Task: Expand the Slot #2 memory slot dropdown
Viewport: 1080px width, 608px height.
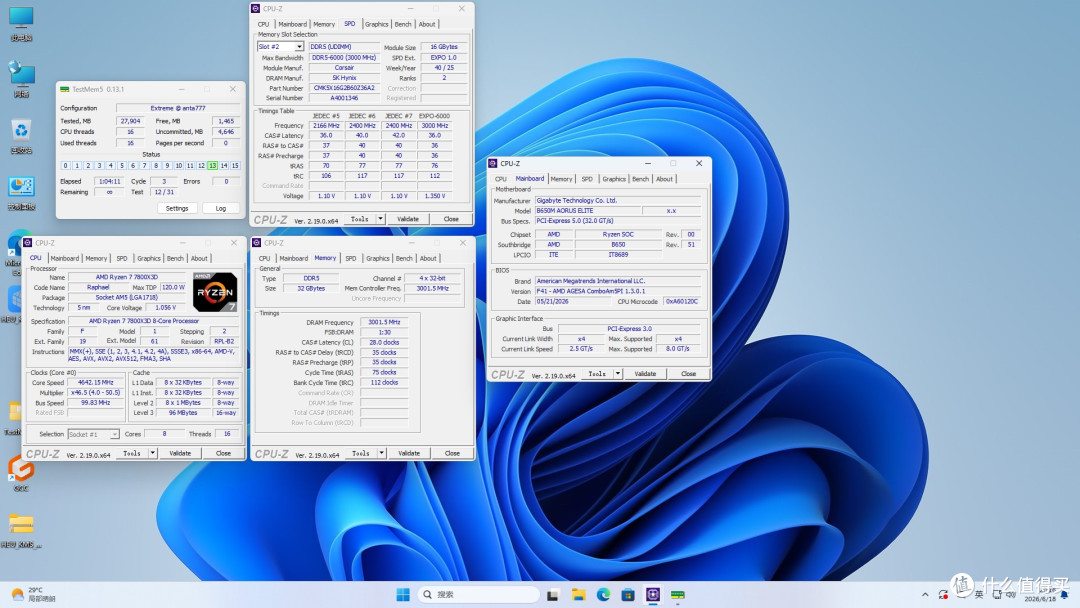Action: coord(299,47)
